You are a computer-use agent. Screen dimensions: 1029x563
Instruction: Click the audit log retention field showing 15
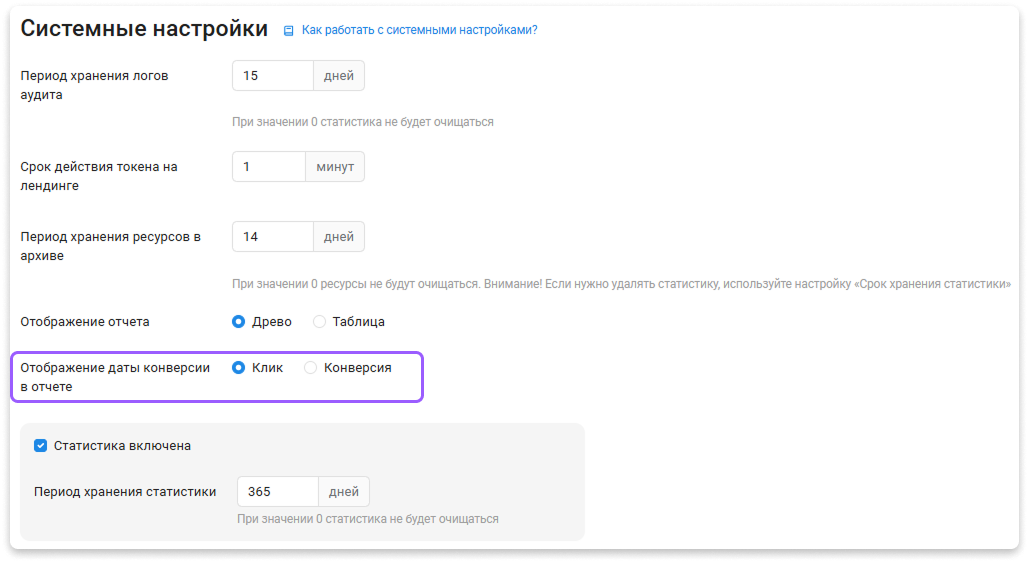tap(273, 76)
